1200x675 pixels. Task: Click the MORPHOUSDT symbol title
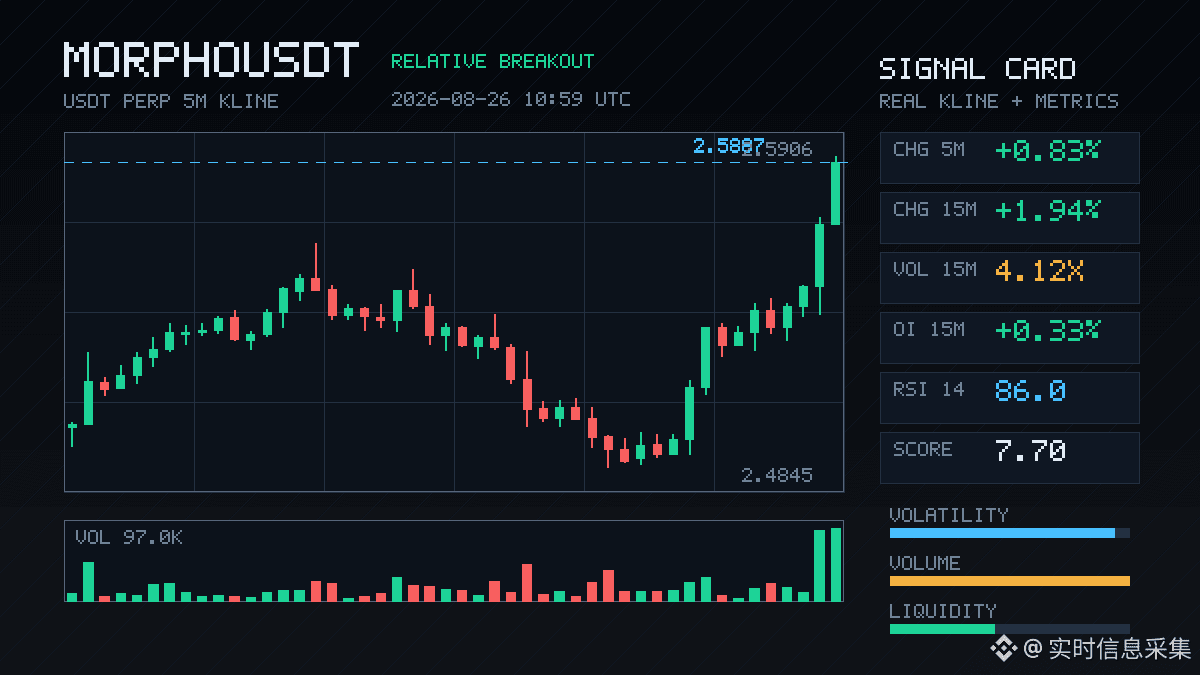(x=211, y=61)
